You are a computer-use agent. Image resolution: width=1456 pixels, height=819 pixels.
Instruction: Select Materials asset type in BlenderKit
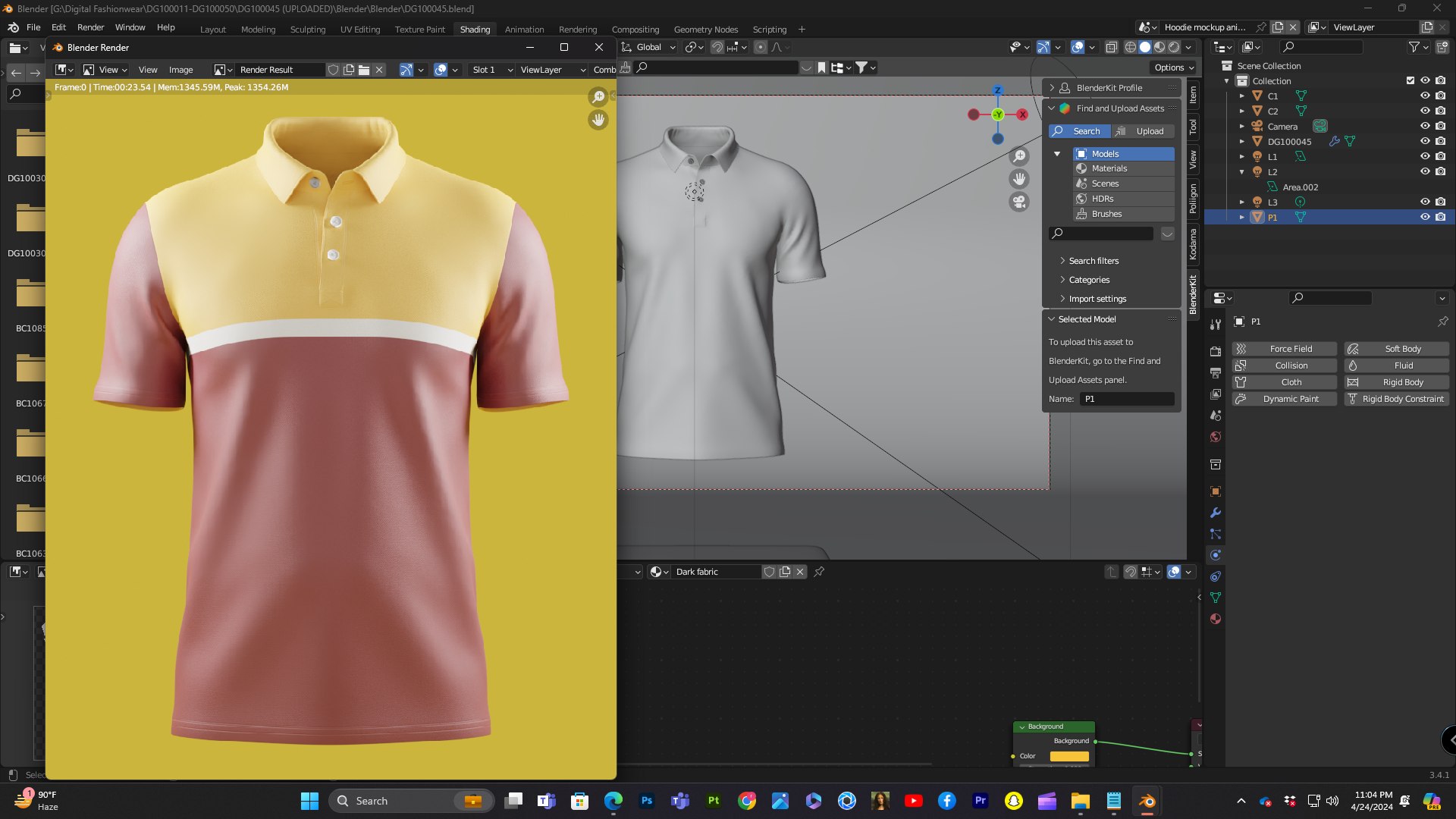1124,168
